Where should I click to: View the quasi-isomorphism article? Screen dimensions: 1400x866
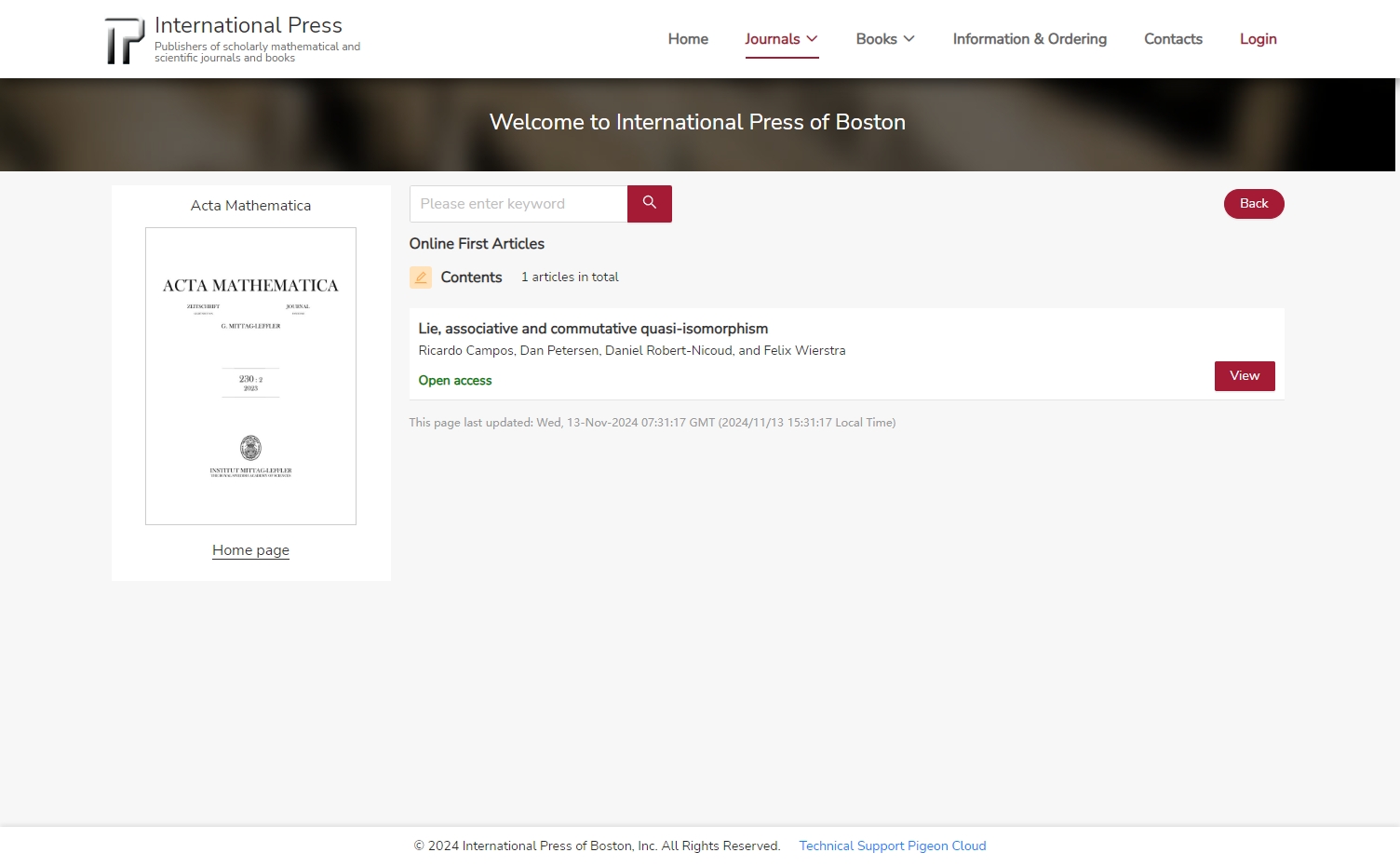coord(1245,376)
